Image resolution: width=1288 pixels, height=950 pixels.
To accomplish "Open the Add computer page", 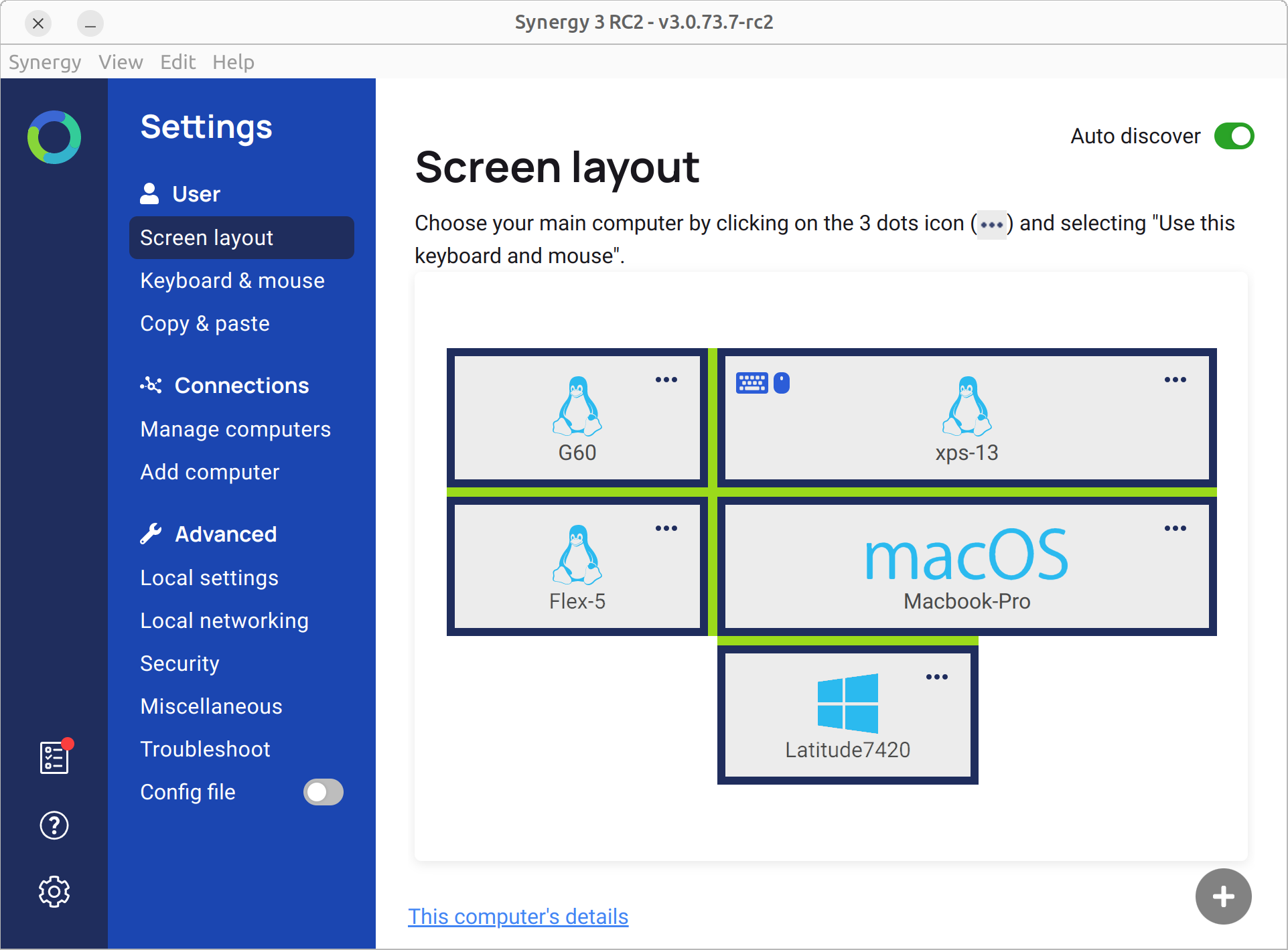I will coord(210,472).
